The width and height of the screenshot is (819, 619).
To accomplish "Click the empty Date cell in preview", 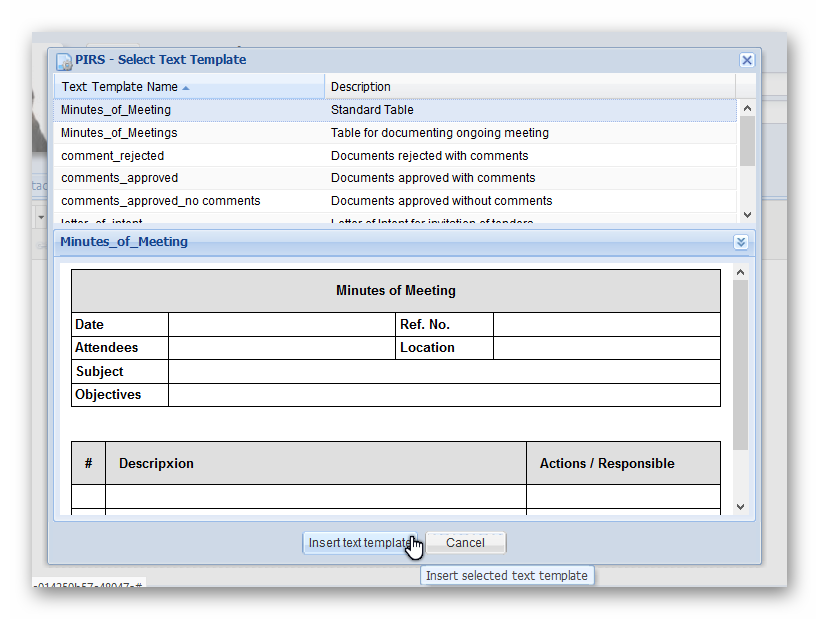I will [282, 325].
